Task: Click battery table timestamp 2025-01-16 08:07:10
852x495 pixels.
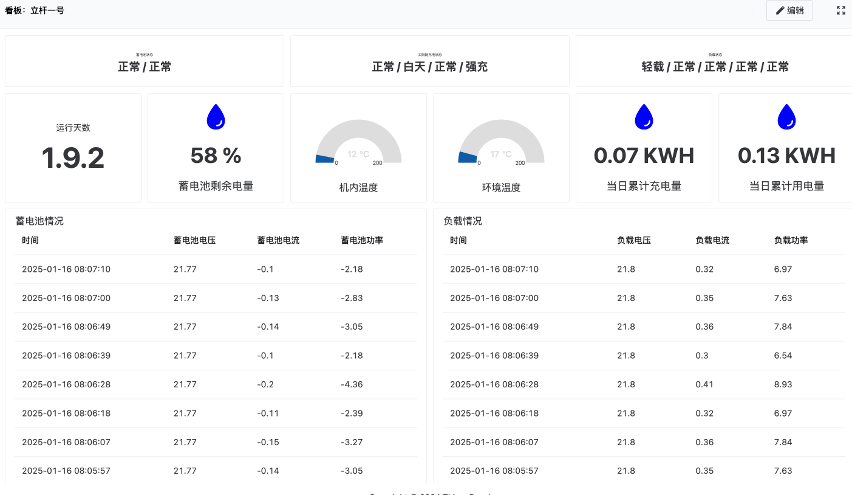Action: (66, 269)
